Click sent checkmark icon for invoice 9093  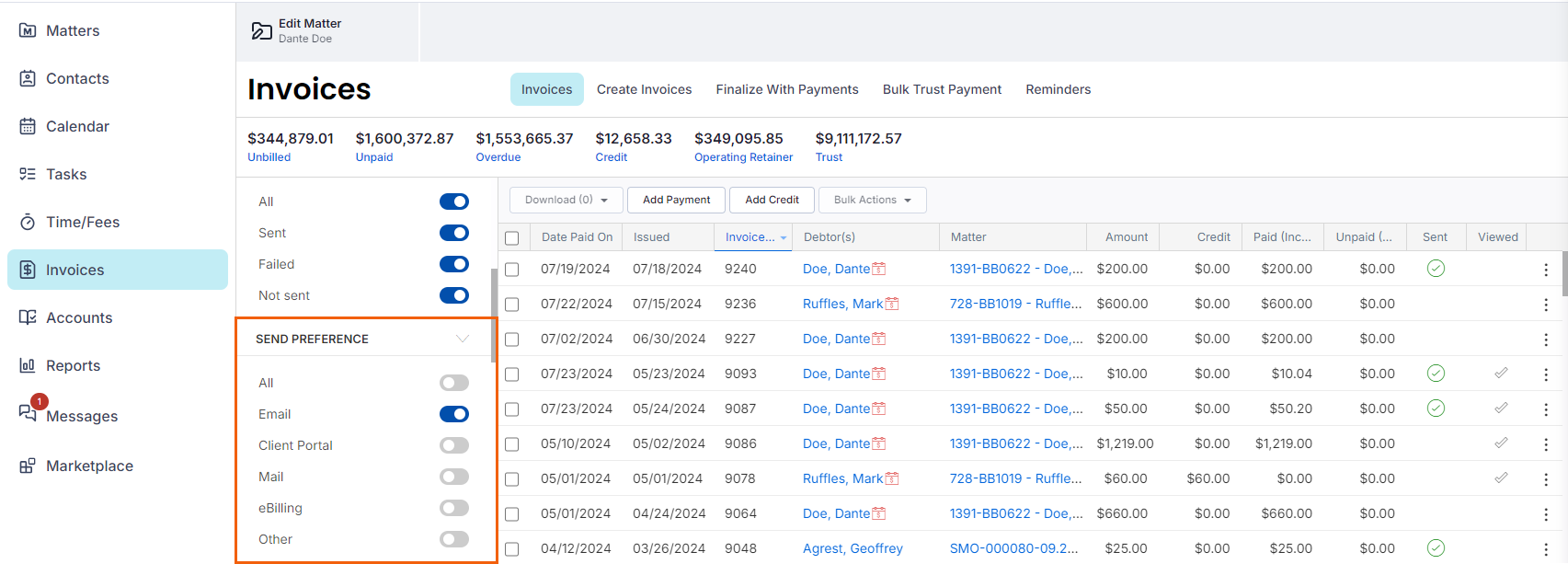[x=1436, y=374]
